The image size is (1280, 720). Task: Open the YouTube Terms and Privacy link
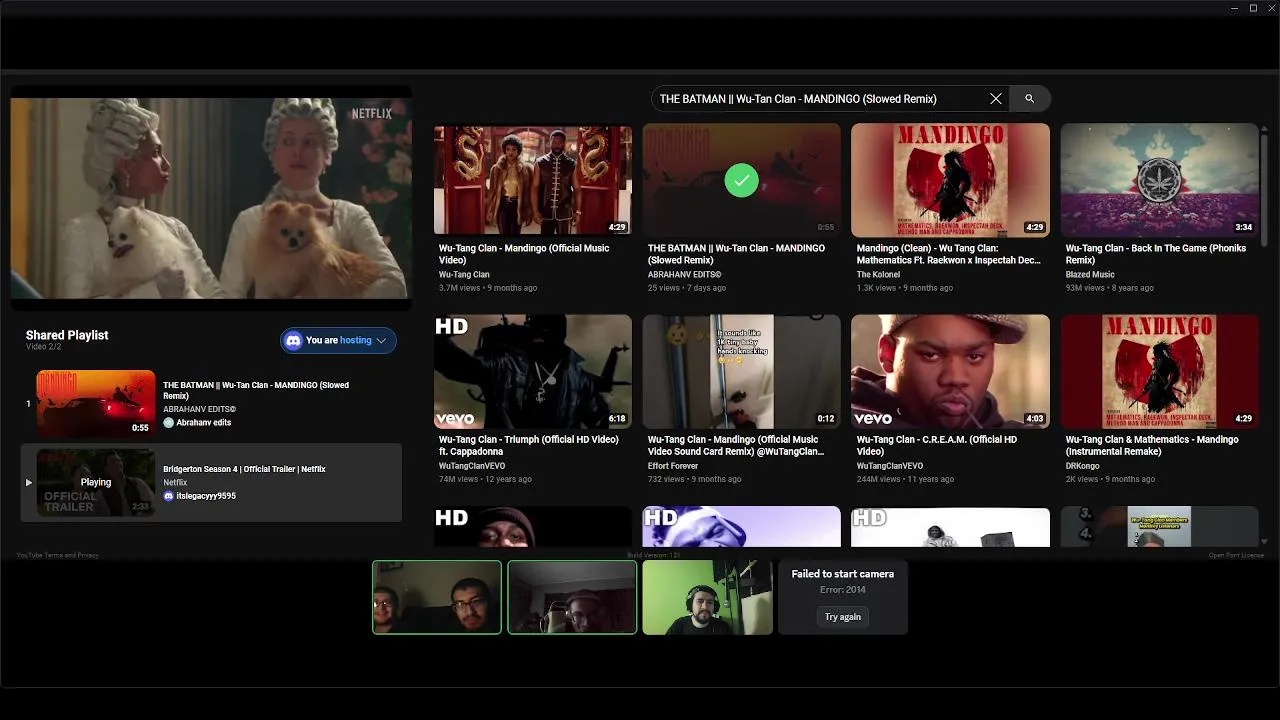pyautogui.click(x=58, y=555)
